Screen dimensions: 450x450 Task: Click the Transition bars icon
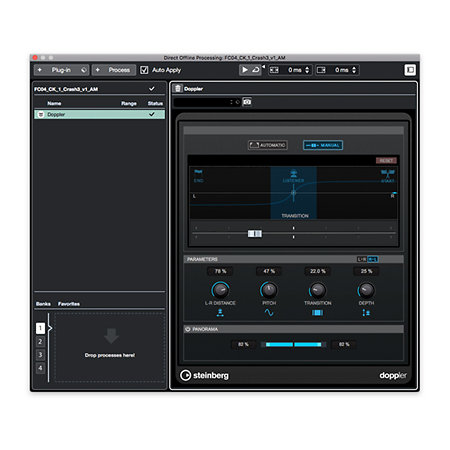317,313
